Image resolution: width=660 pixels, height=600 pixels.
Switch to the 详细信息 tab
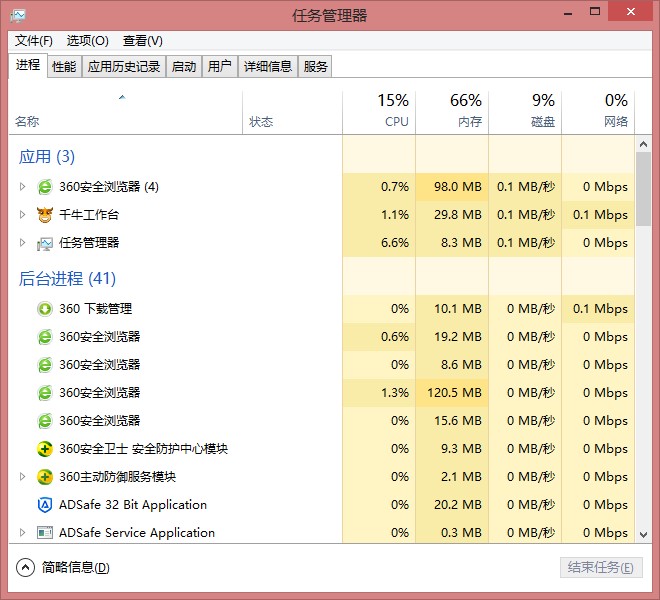tap(268, 67)
